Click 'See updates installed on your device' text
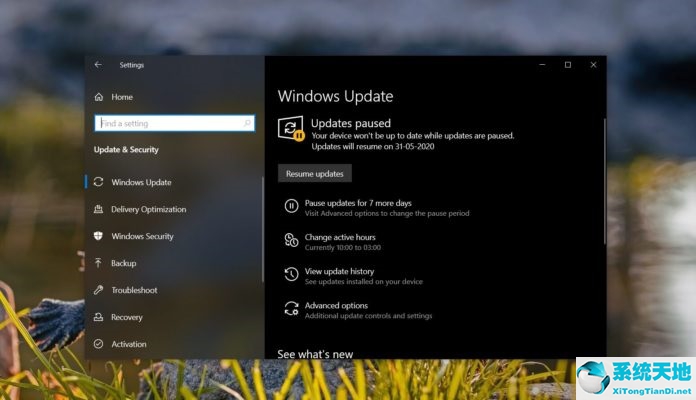Image resolution: width=696 pixels, height=400 pixels. 364,281
